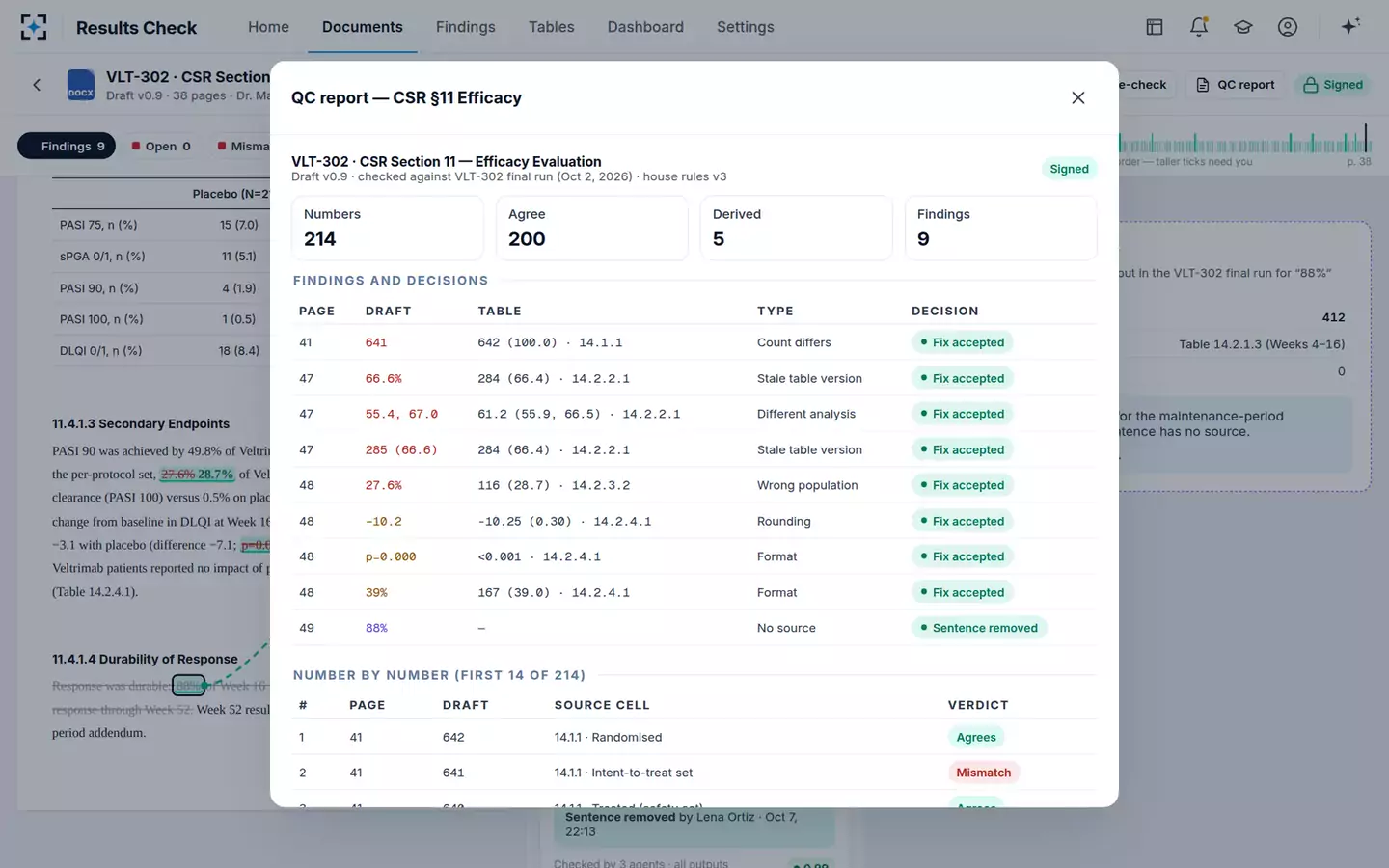Click the PASI 75, n (%) row label

[x=98, y=225]
